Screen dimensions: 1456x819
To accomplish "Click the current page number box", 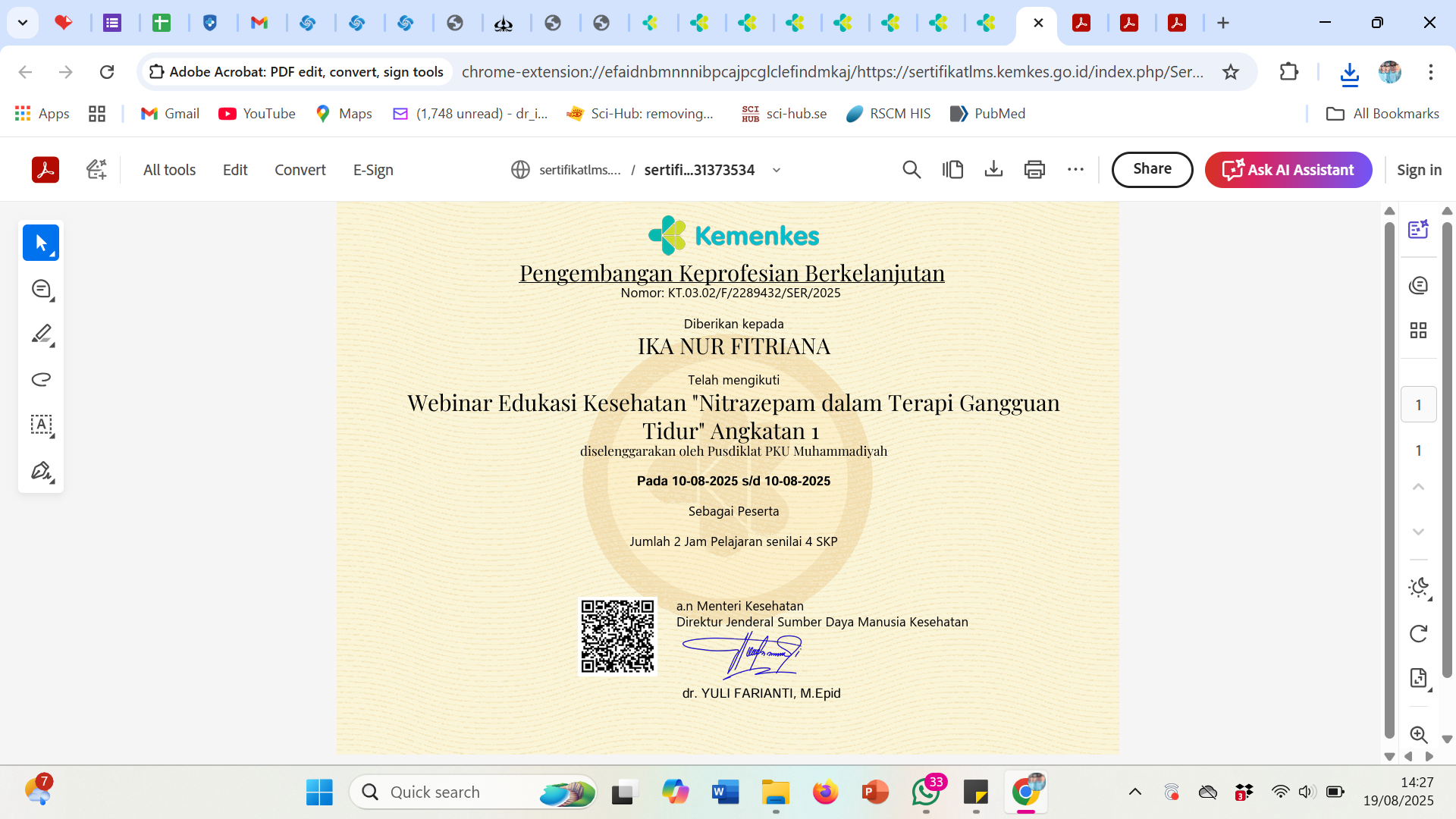I will coord(1418,405).
